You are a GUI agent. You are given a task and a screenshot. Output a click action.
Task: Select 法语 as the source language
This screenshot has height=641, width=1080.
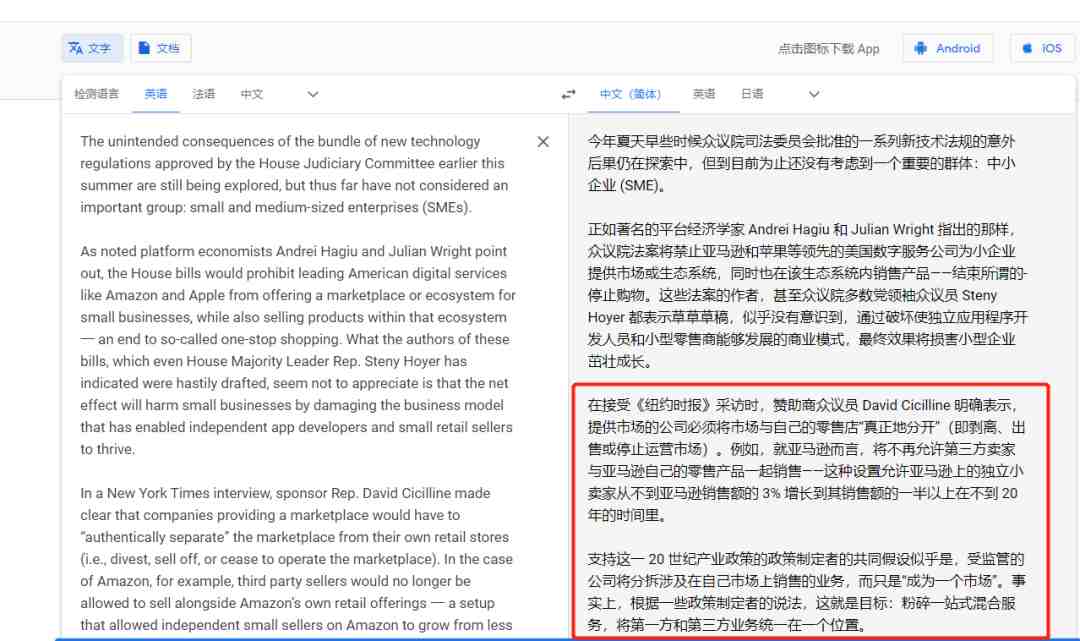pos(204,94)
